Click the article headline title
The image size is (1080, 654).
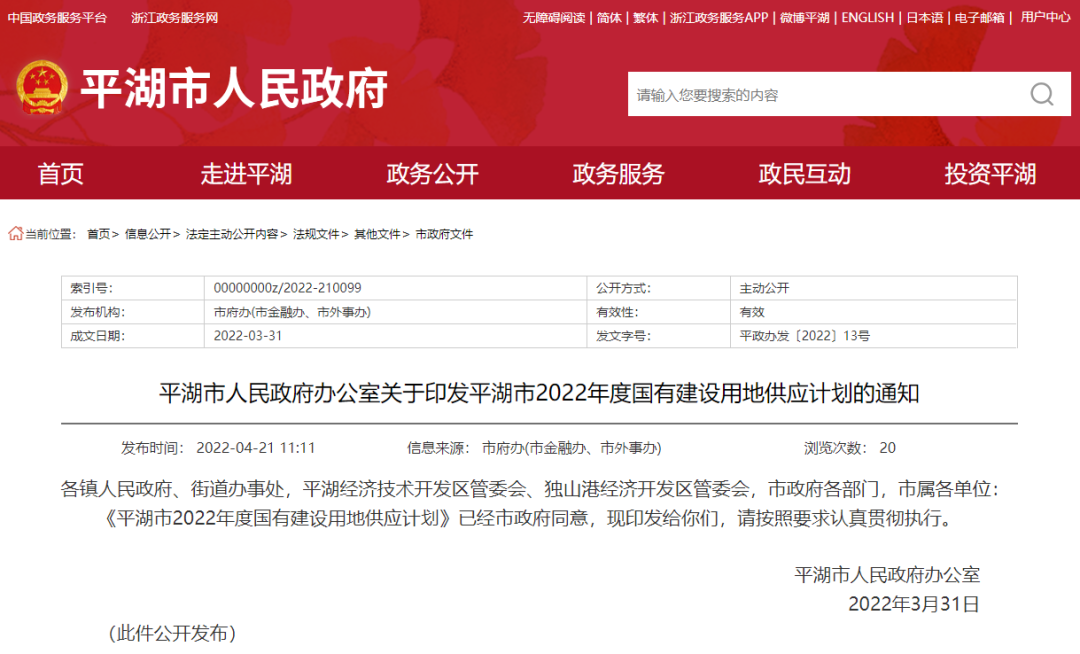(539, 393)
